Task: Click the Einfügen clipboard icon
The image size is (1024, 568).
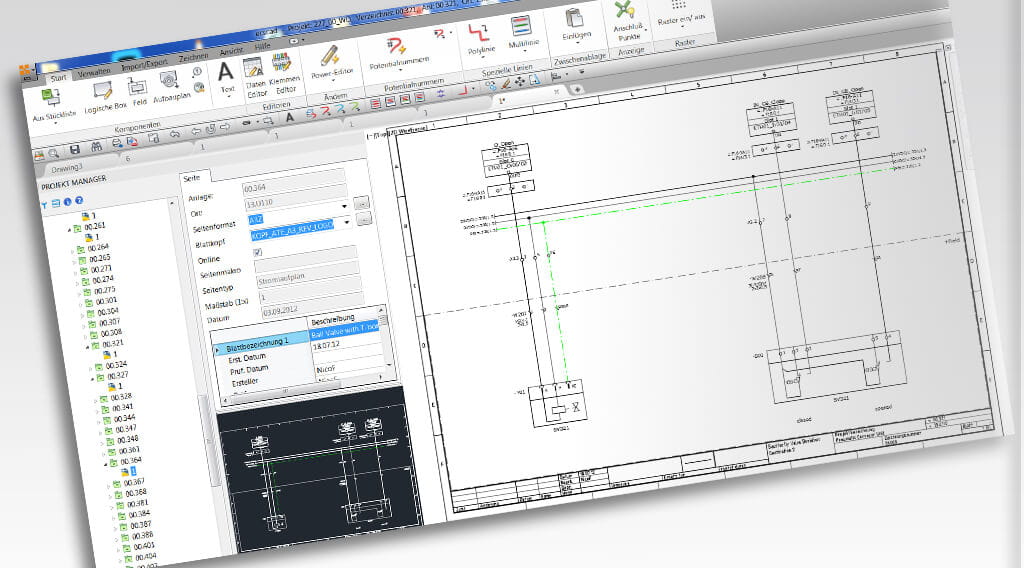Action: point(575,20)
